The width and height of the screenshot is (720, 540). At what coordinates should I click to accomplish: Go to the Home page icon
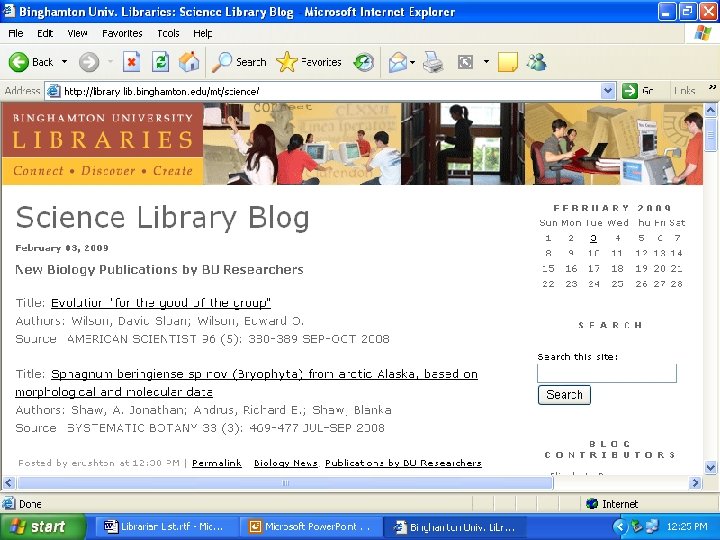[189, 62]
